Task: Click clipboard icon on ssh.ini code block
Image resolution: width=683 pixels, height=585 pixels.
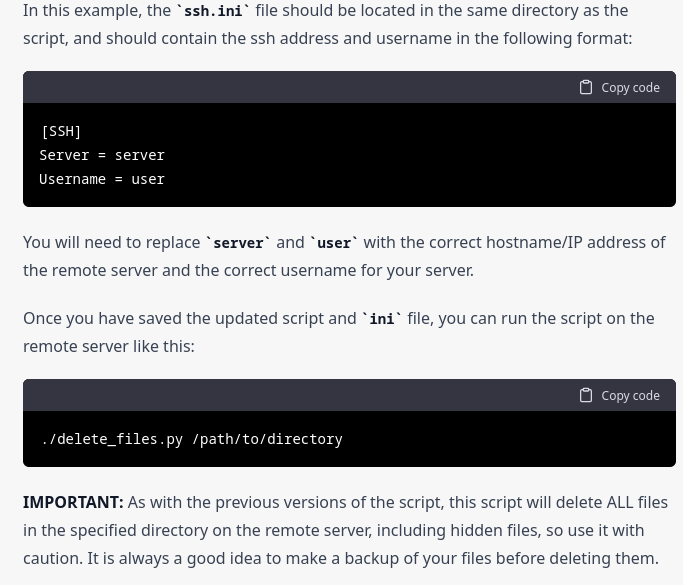Action: [x=585, y=88]
